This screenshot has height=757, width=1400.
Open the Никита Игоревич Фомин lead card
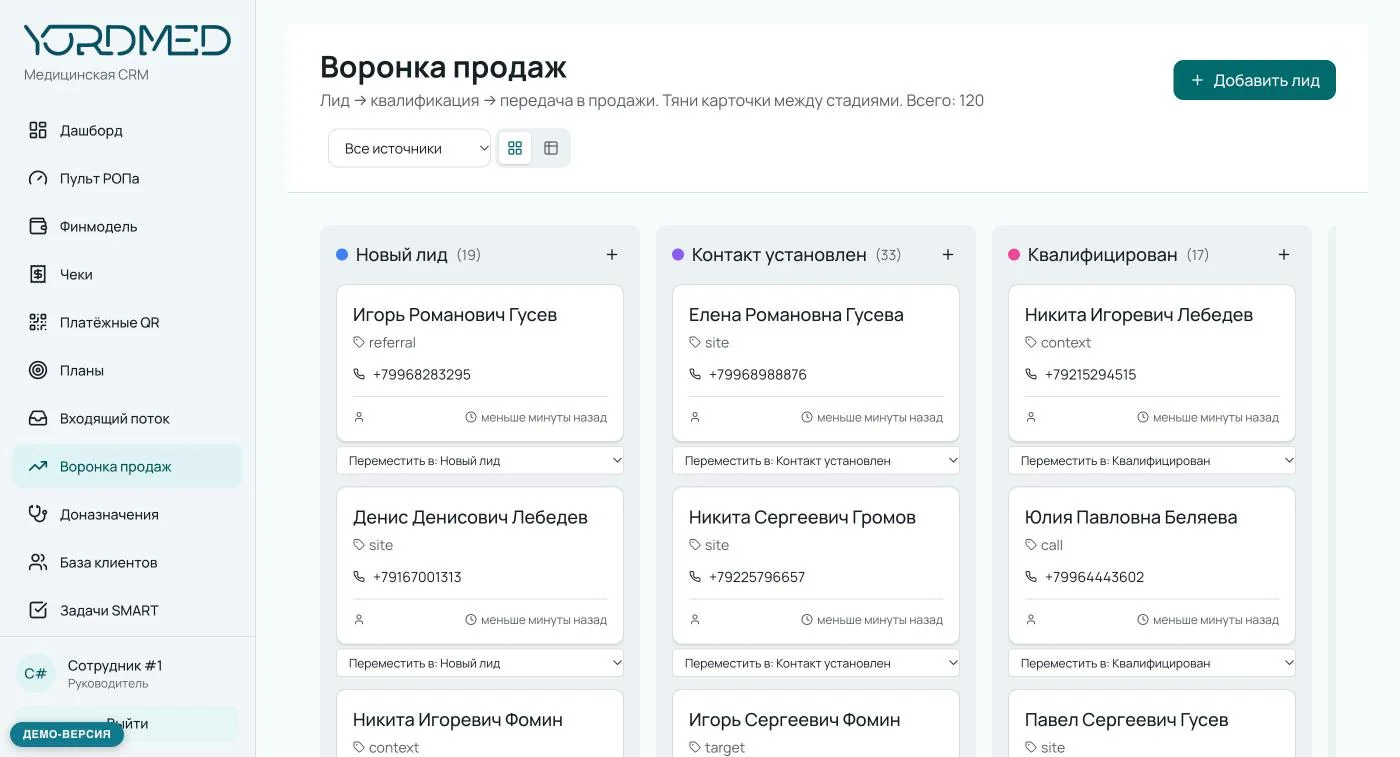point(480,723)
